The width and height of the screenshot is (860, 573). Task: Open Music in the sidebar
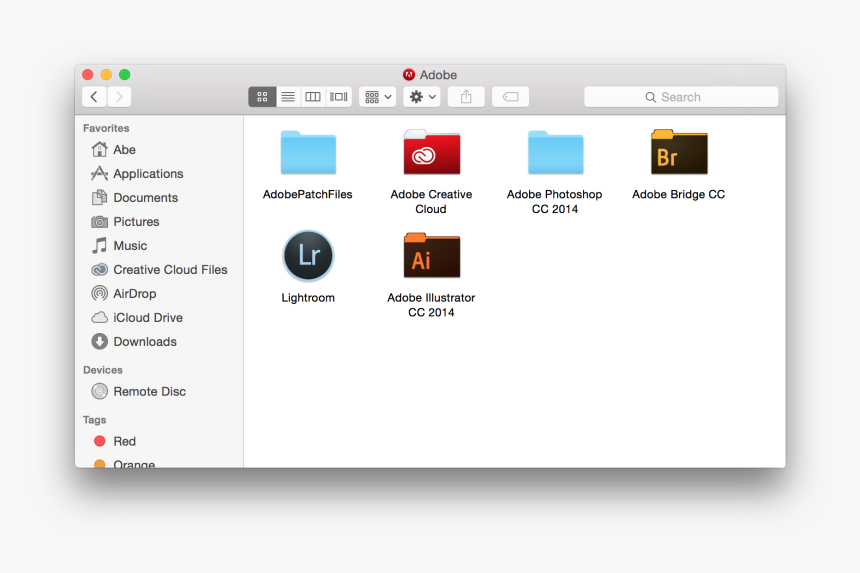(159, 246)
